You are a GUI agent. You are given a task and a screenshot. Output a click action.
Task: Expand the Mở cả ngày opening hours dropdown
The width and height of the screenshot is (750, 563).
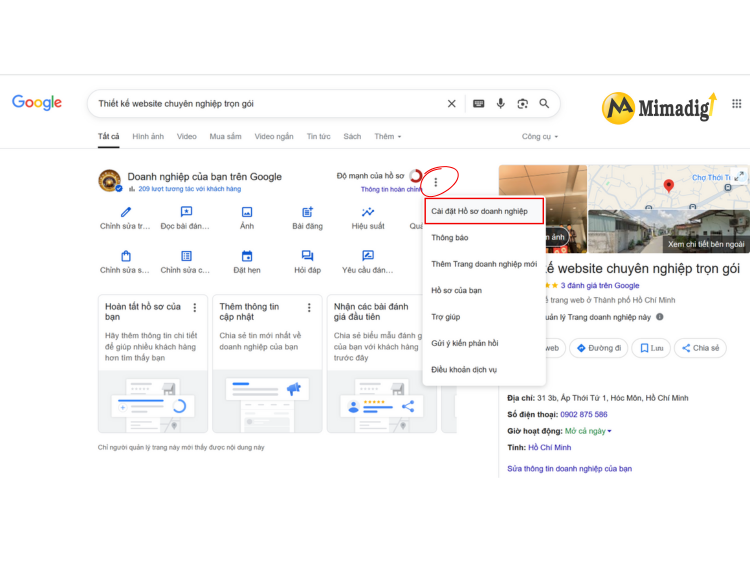tap(588, 431)
